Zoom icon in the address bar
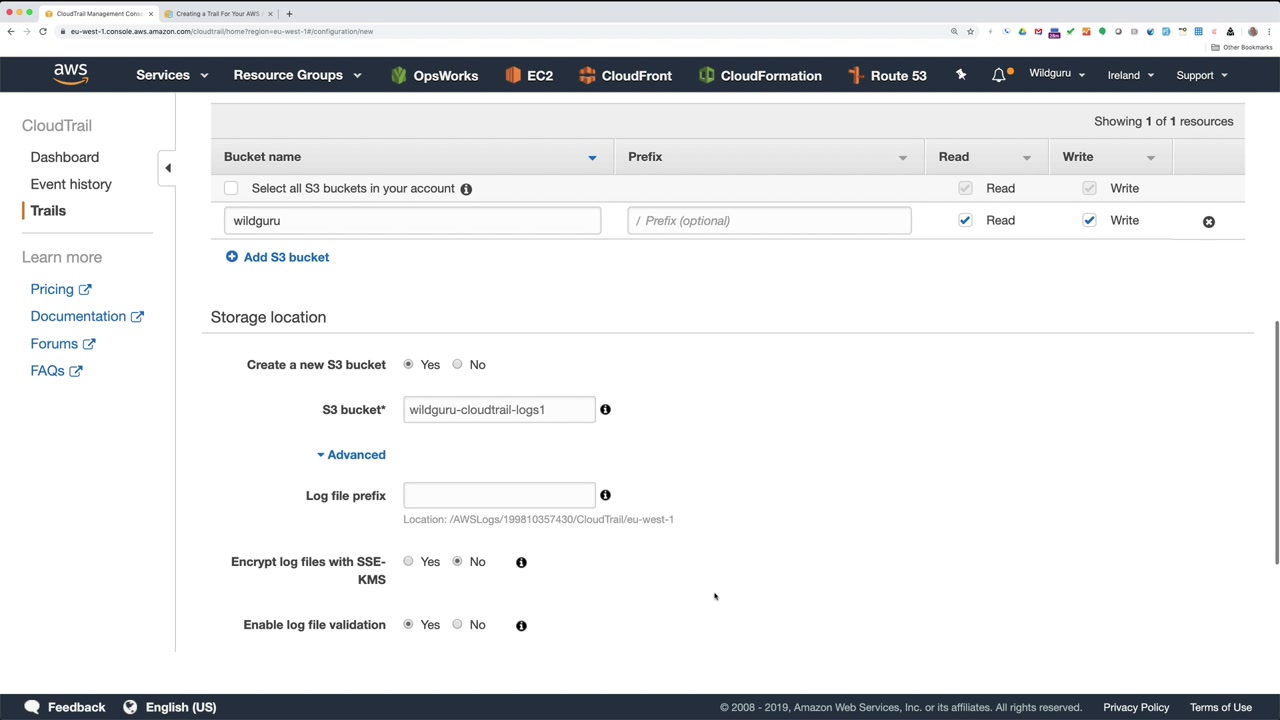Image resolution: width=1280 pixels, height=720 pixels. (x=954, y=31)
